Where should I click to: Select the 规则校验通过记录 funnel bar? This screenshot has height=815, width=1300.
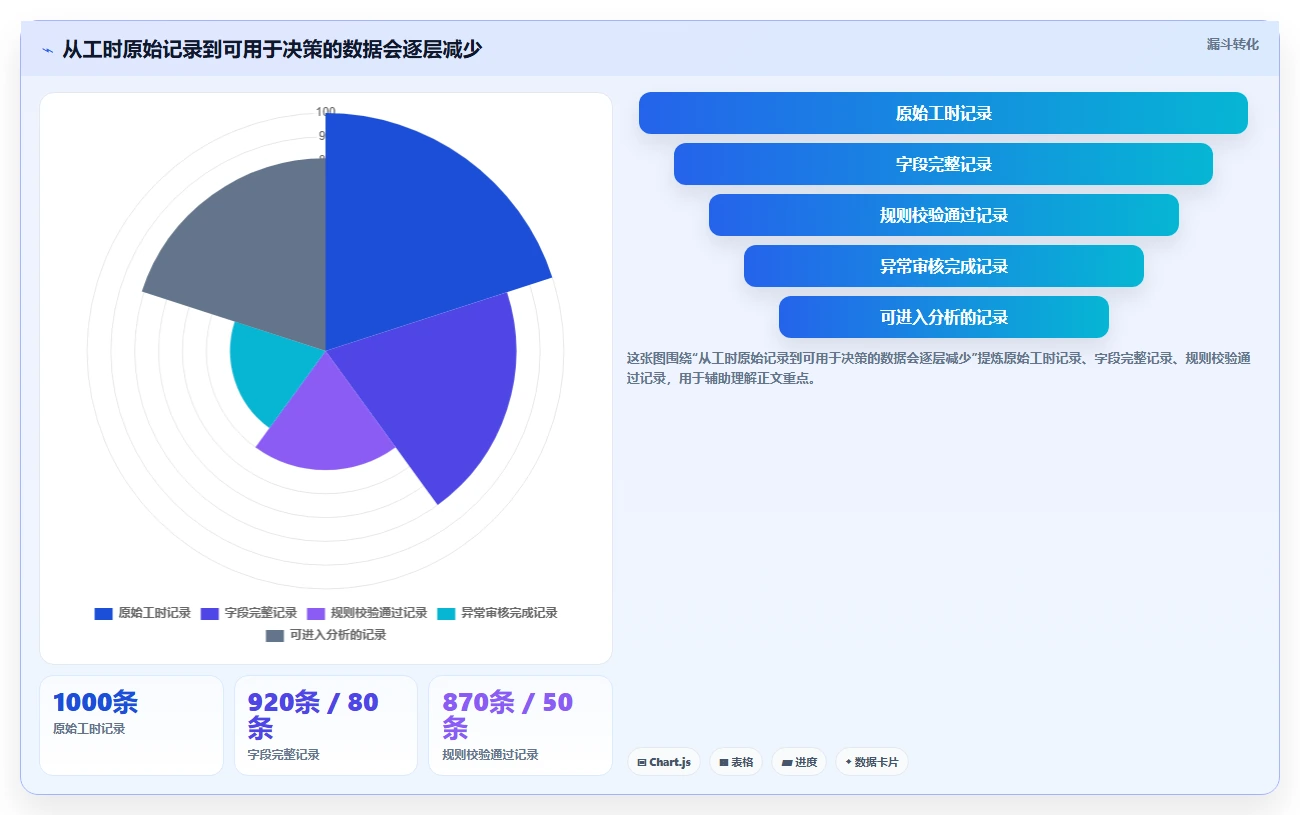(x=943, y=215)
